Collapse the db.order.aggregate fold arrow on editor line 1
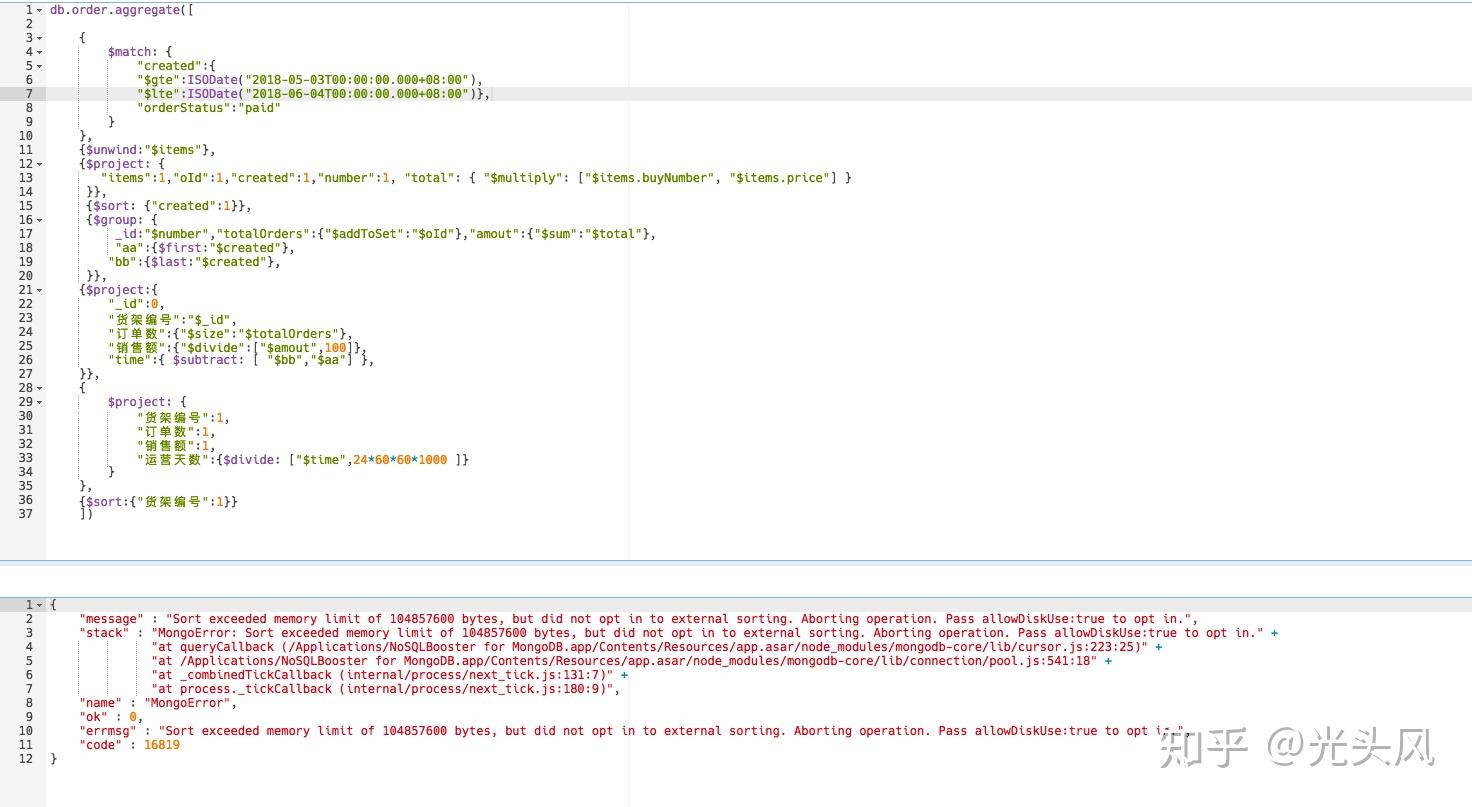Screen dimensions: 1472x807 point(40,10)
